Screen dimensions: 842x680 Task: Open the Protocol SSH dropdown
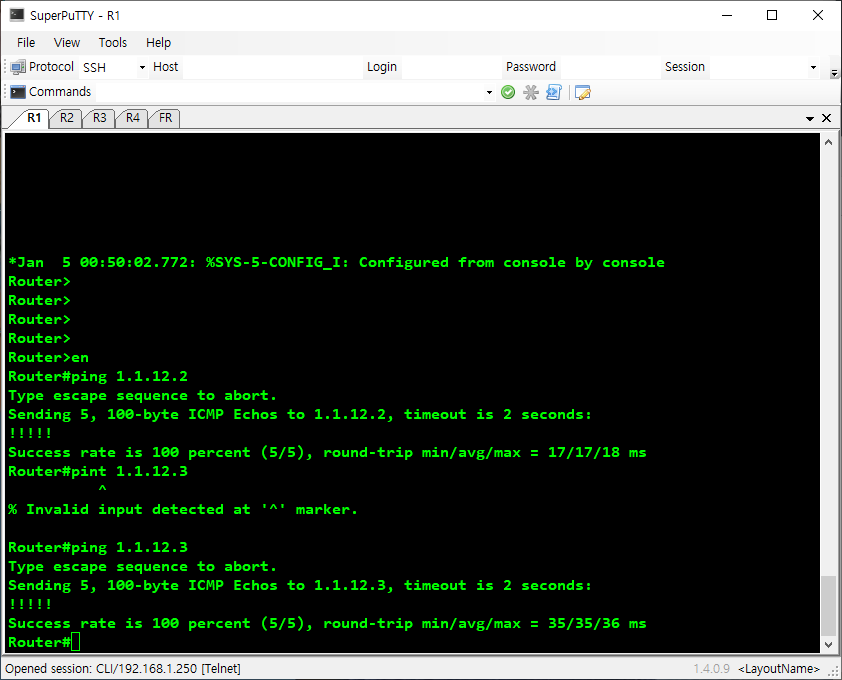click(x=142, y=67)
